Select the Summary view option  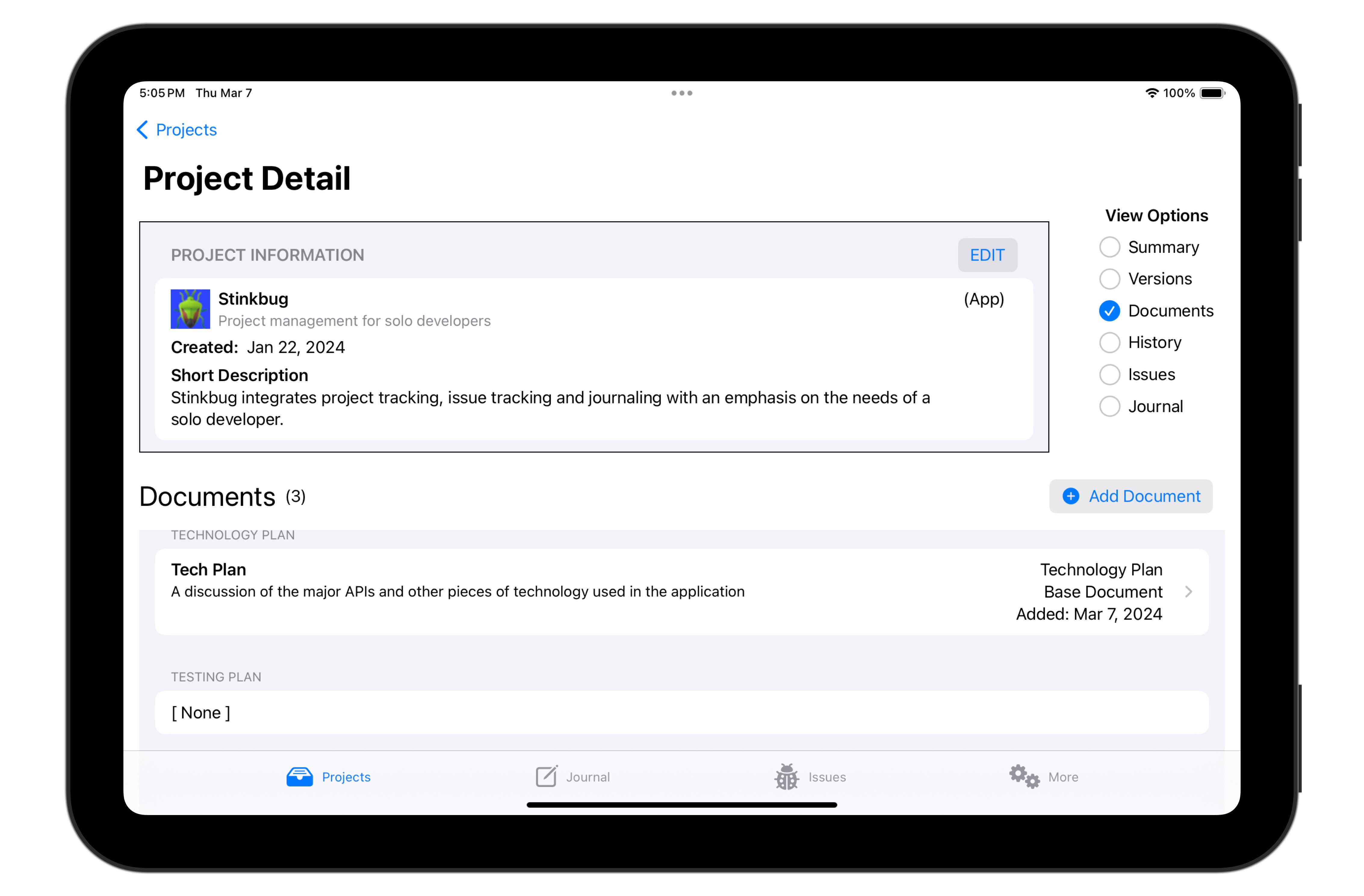(1110, 247)
